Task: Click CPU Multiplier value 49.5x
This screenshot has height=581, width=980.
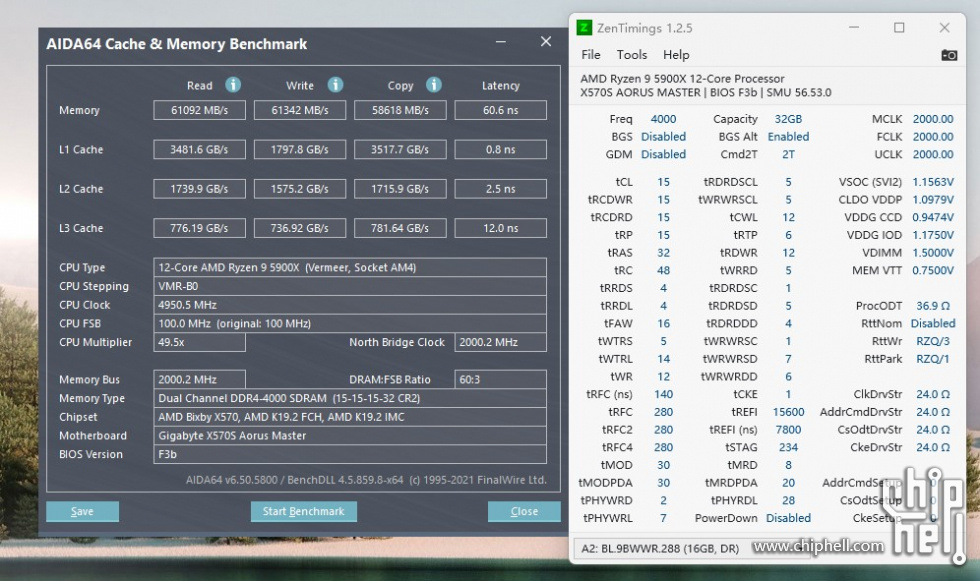Action: pyautogui.click(x=199, y=342)
